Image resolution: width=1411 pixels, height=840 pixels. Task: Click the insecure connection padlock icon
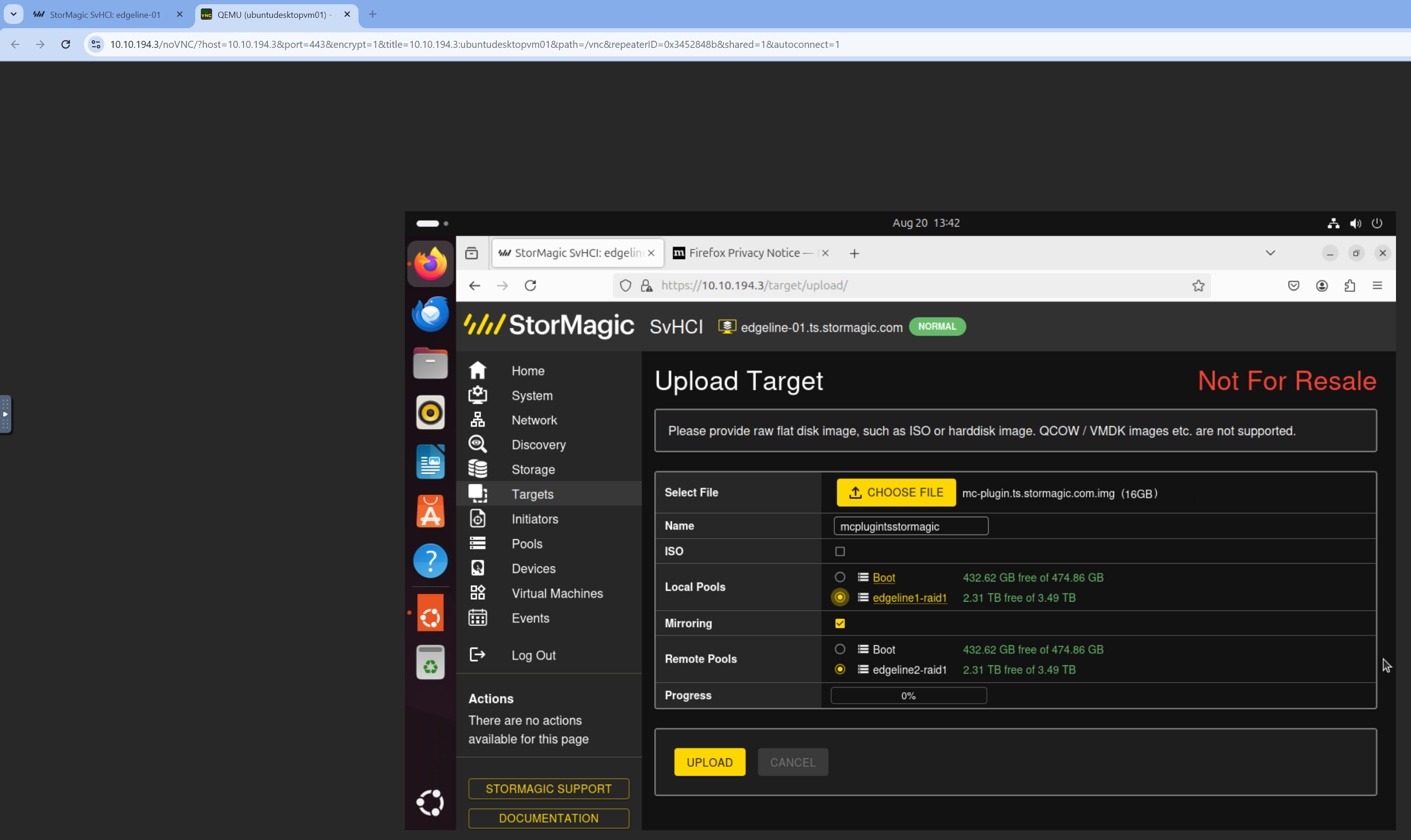(646, 285)
